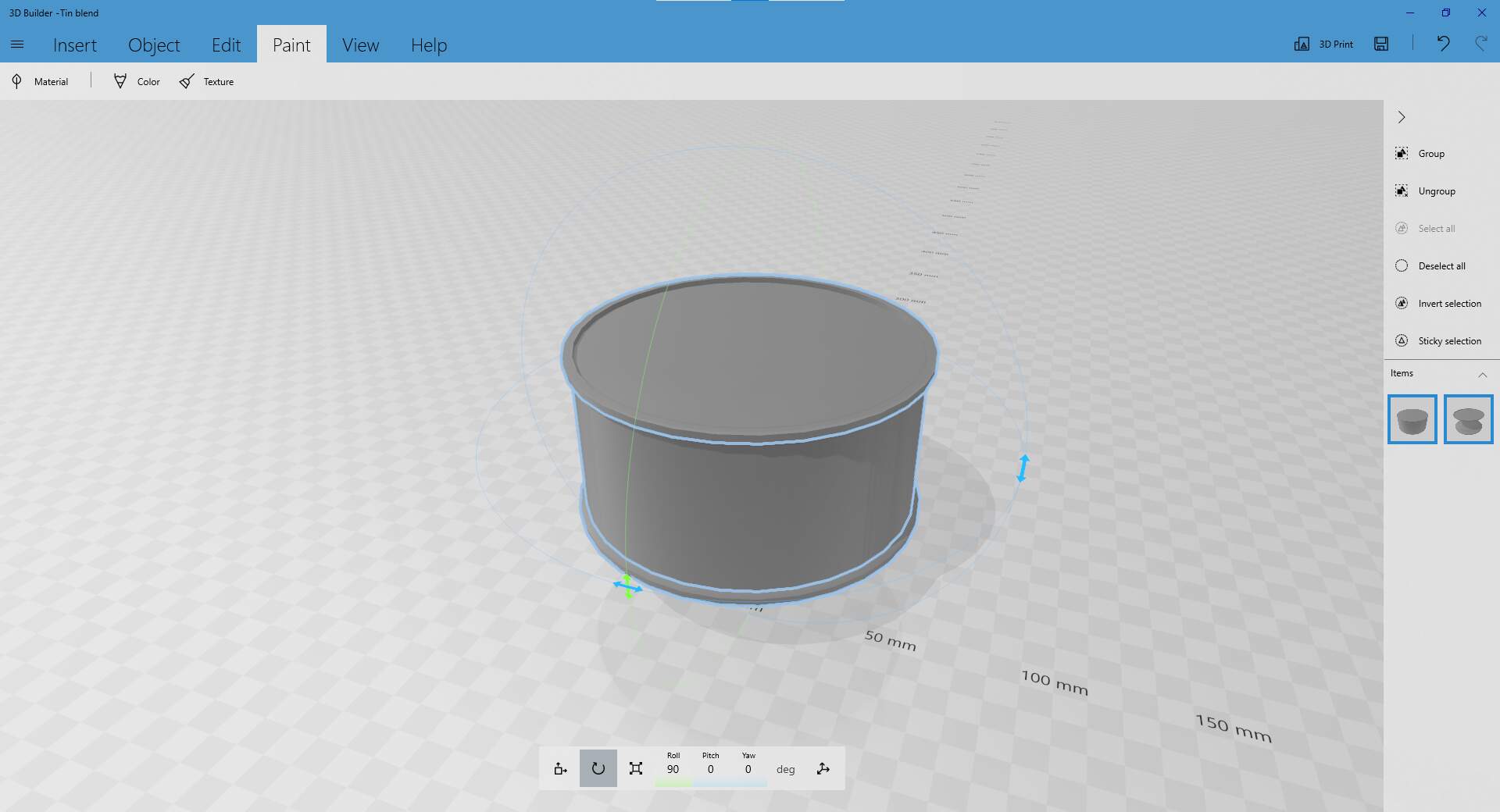Collapse the right side panel
This screenshot has width=1500, height=812.
(x=1402, y=117)
